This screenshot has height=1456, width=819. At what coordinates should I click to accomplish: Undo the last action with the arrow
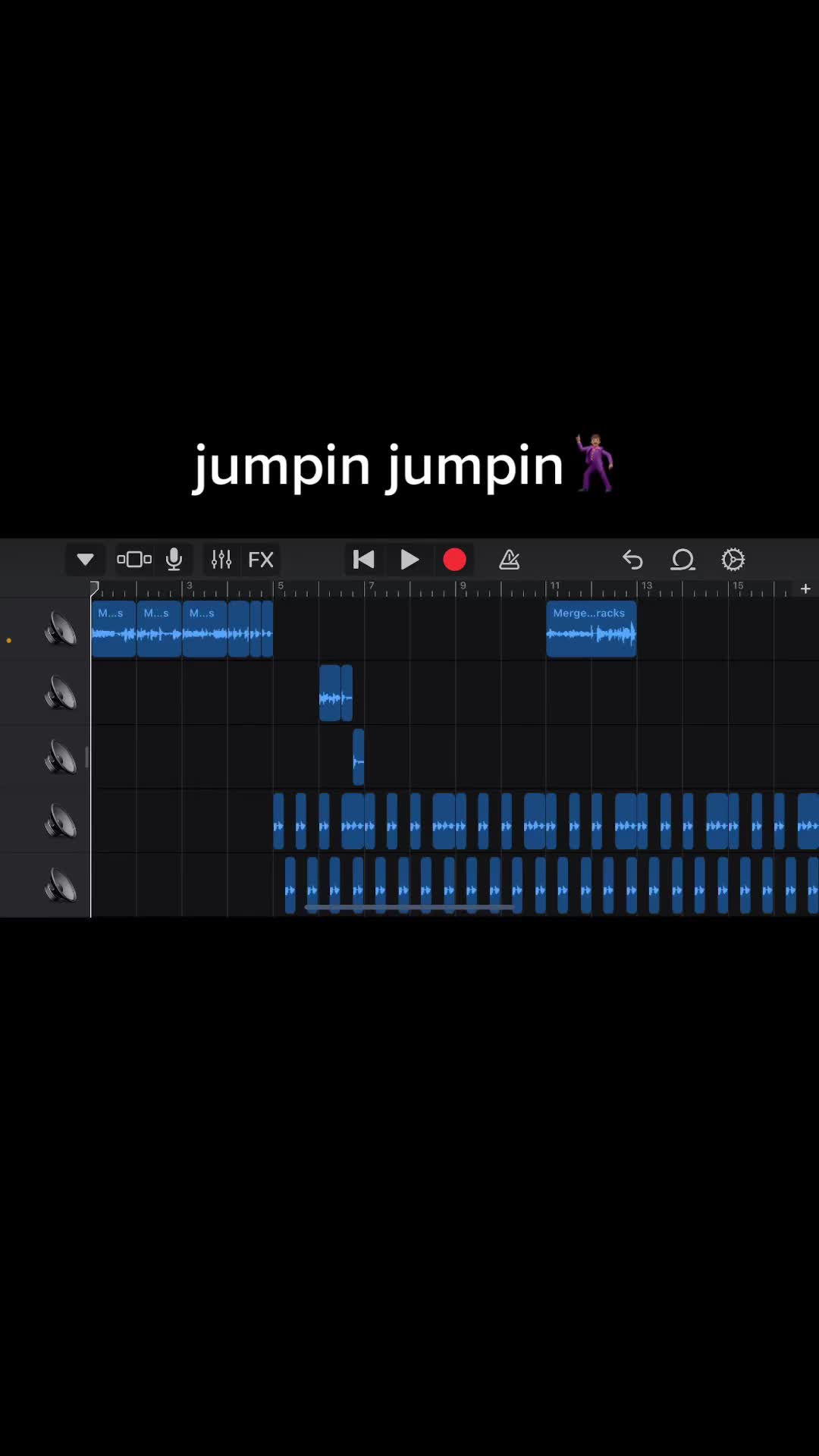632,560
